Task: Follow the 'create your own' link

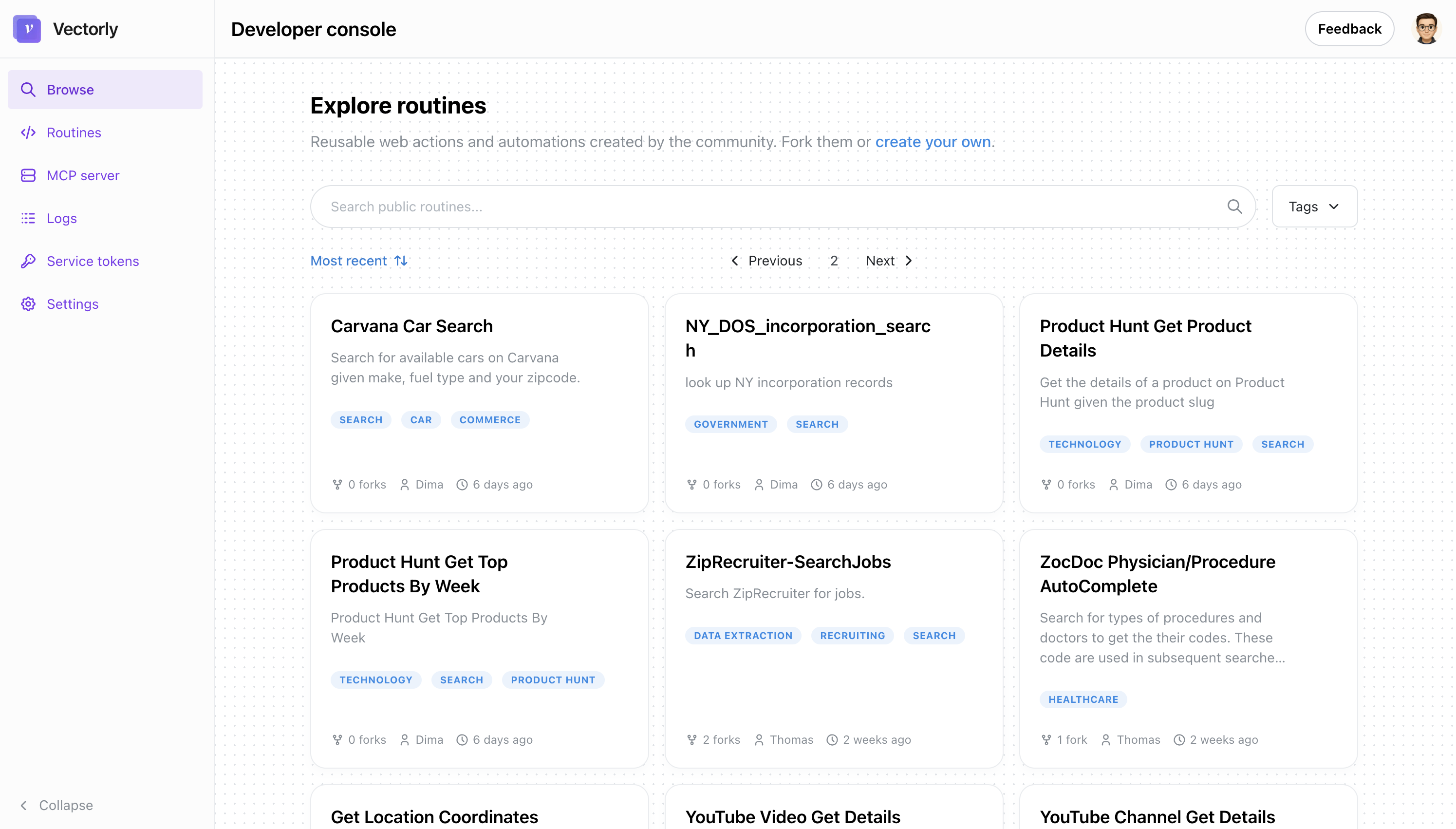Action: click(933, 142)
